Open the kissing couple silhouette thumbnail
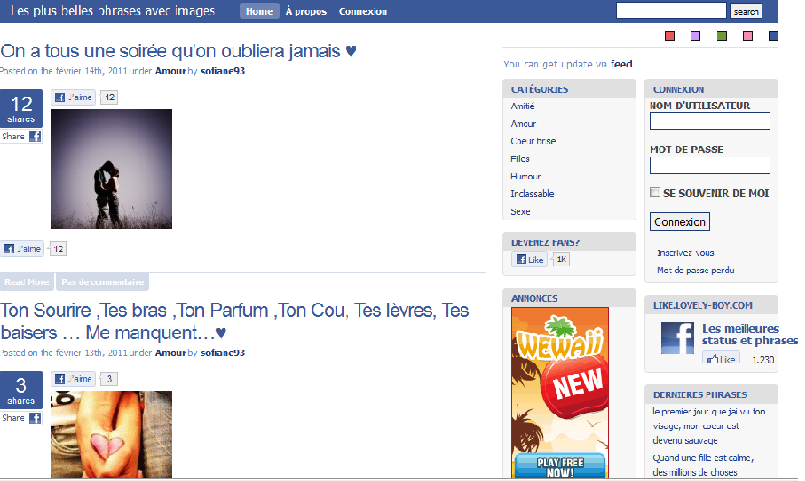This screenshot has height=481, width=805. 111,169
